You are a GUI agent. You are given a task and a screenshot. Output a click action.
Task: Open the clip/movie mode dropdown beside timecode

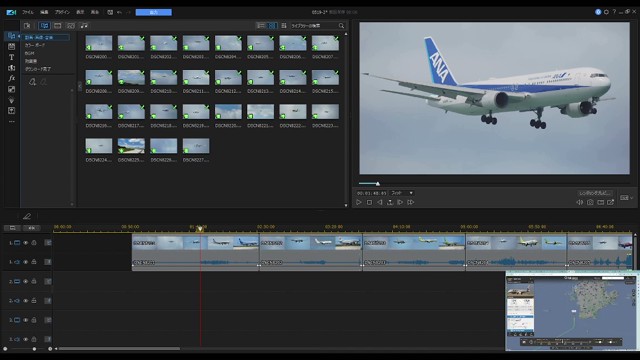click(x=402, y=193)
